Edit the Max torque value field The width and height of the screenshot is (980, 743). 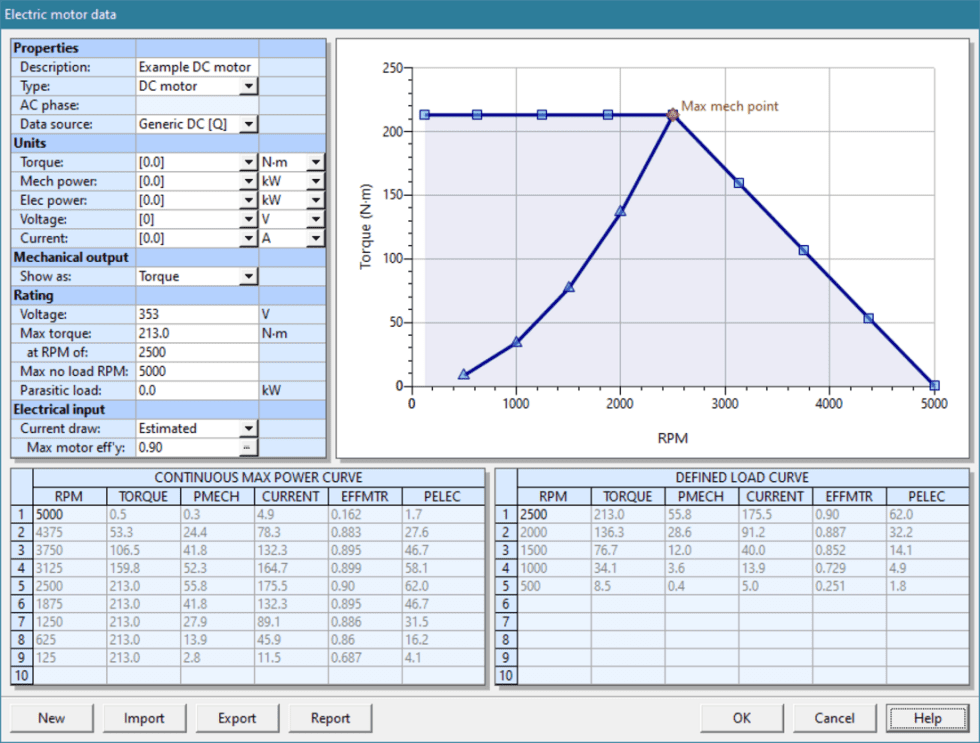click(196, 333)
